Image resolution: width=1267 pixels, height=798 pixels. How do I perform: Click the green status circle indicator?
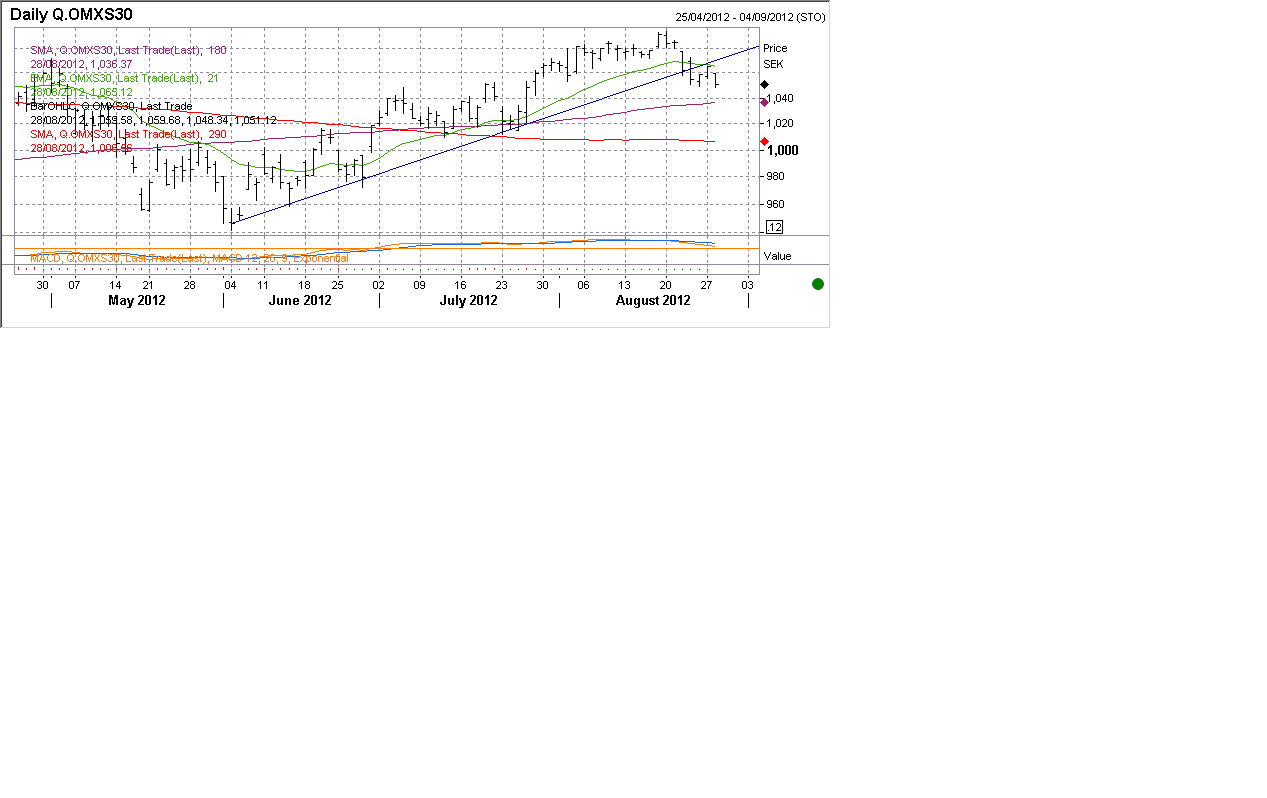pos(817,284)
